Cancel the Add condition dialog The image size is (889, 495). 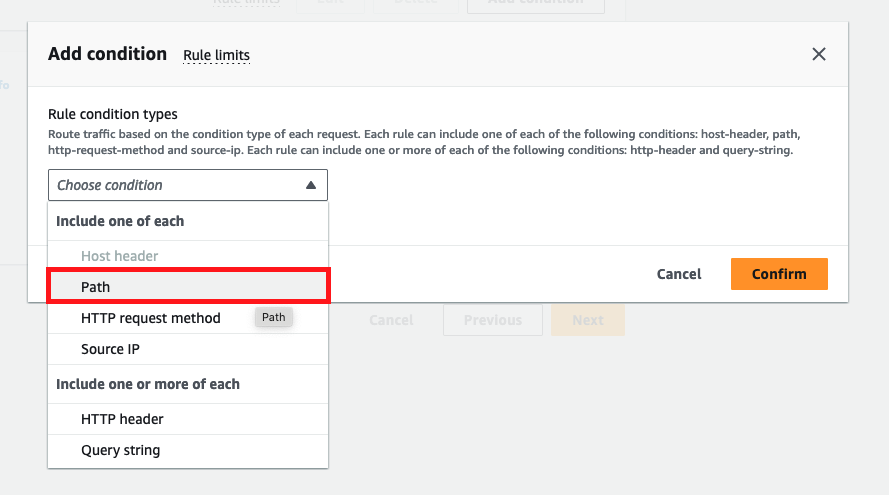pos(679,274)
